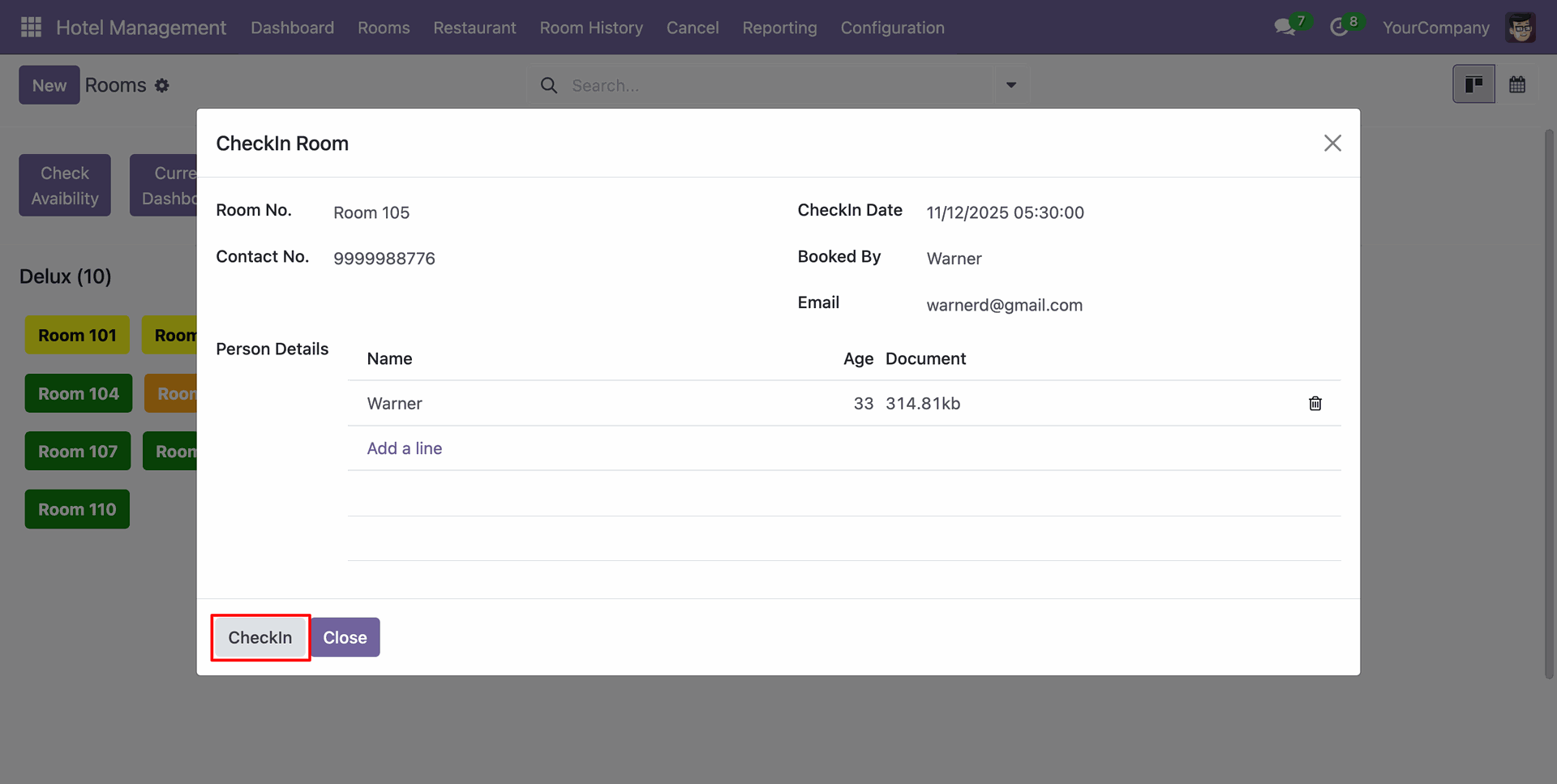Open the chat messages icon

coord(1284,28)
